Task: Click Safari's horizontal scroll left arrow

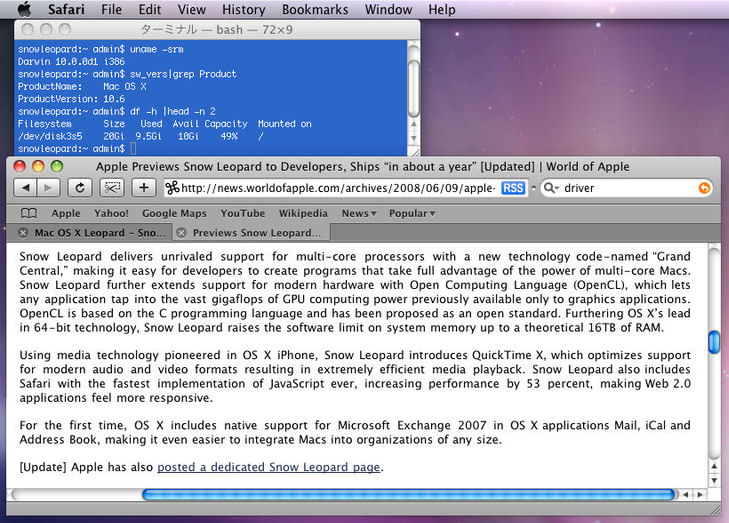Action: (685, 495)
